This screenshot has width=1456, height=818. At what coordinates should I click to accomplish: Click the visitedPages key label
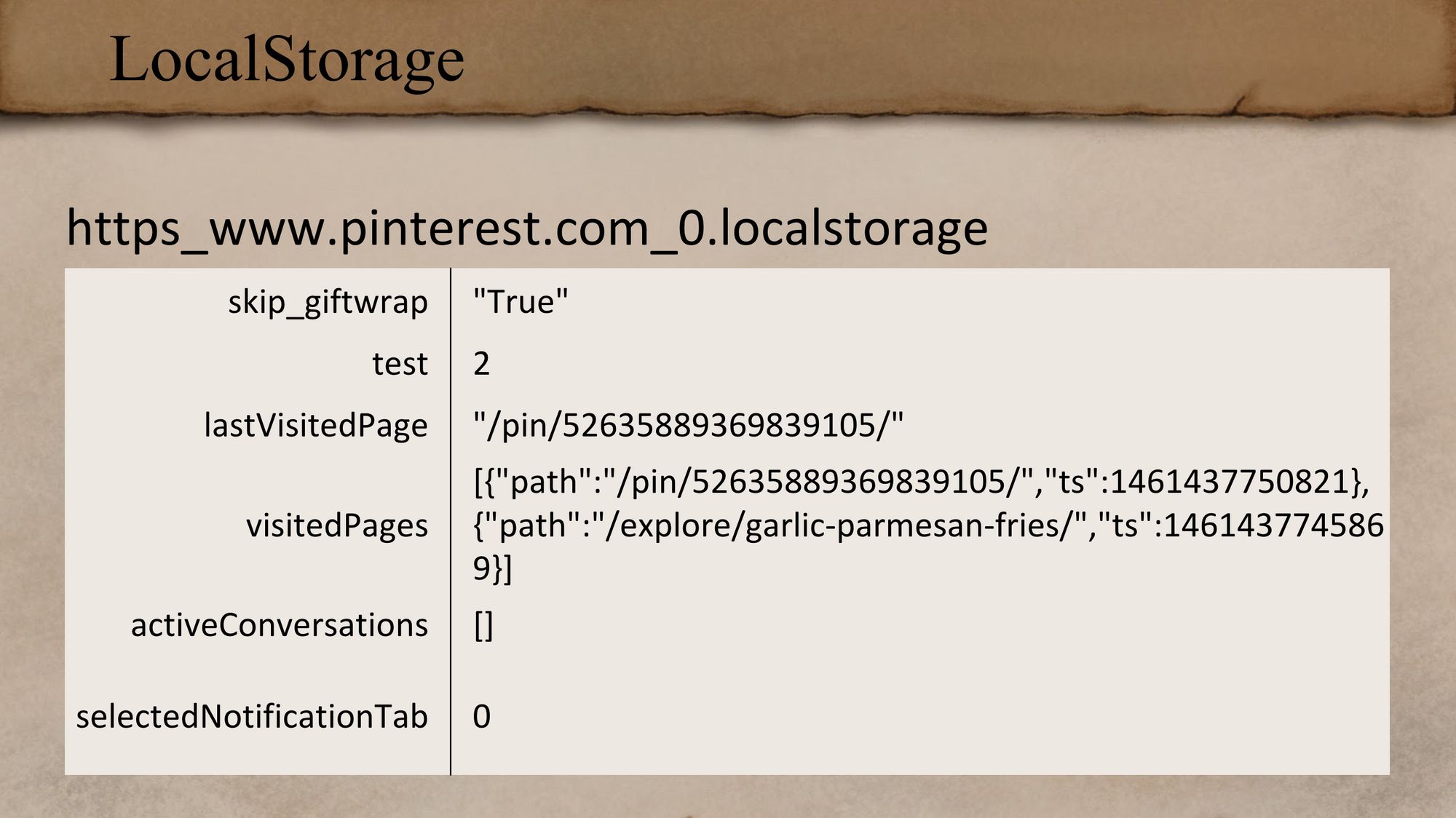[x=337, y=526]
